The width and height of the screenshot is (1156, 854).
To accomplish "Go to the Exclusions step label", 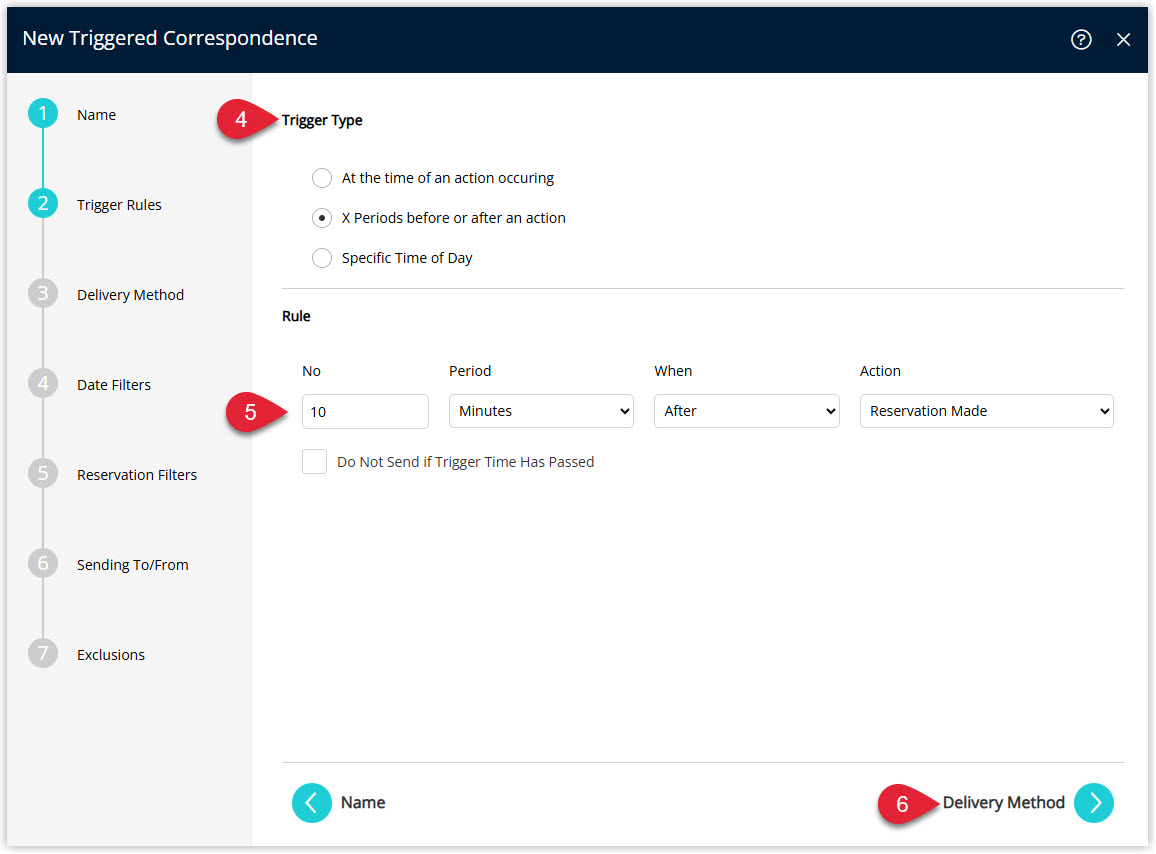I will 111,655.
